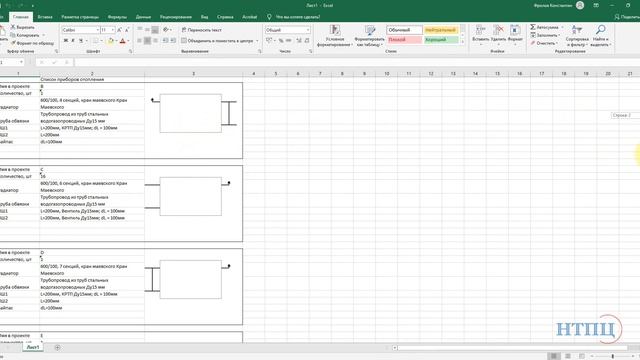Click the Decrease Font Size icon

[127, 30]
